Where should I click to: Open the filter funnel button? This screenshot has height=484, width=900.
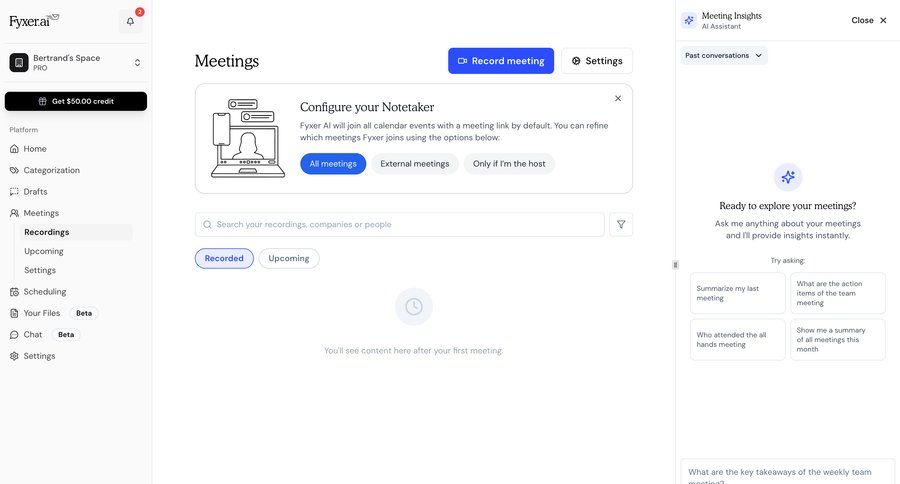pos(621,224)
